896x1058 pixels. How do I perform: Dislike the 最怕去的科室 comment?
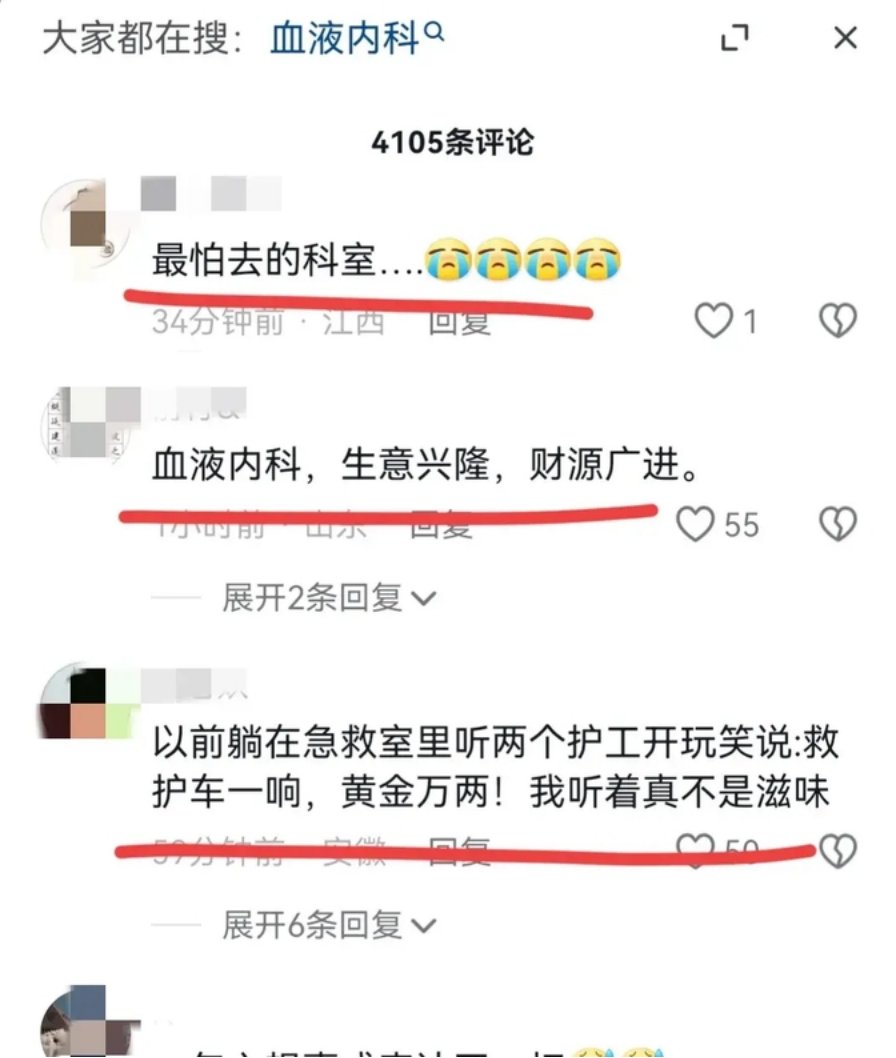click(838, 320)
